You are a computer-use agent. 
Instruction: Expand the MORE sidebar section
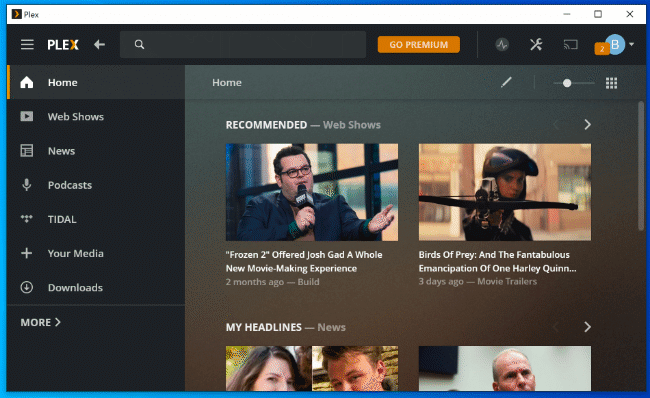tap(41, 322)
